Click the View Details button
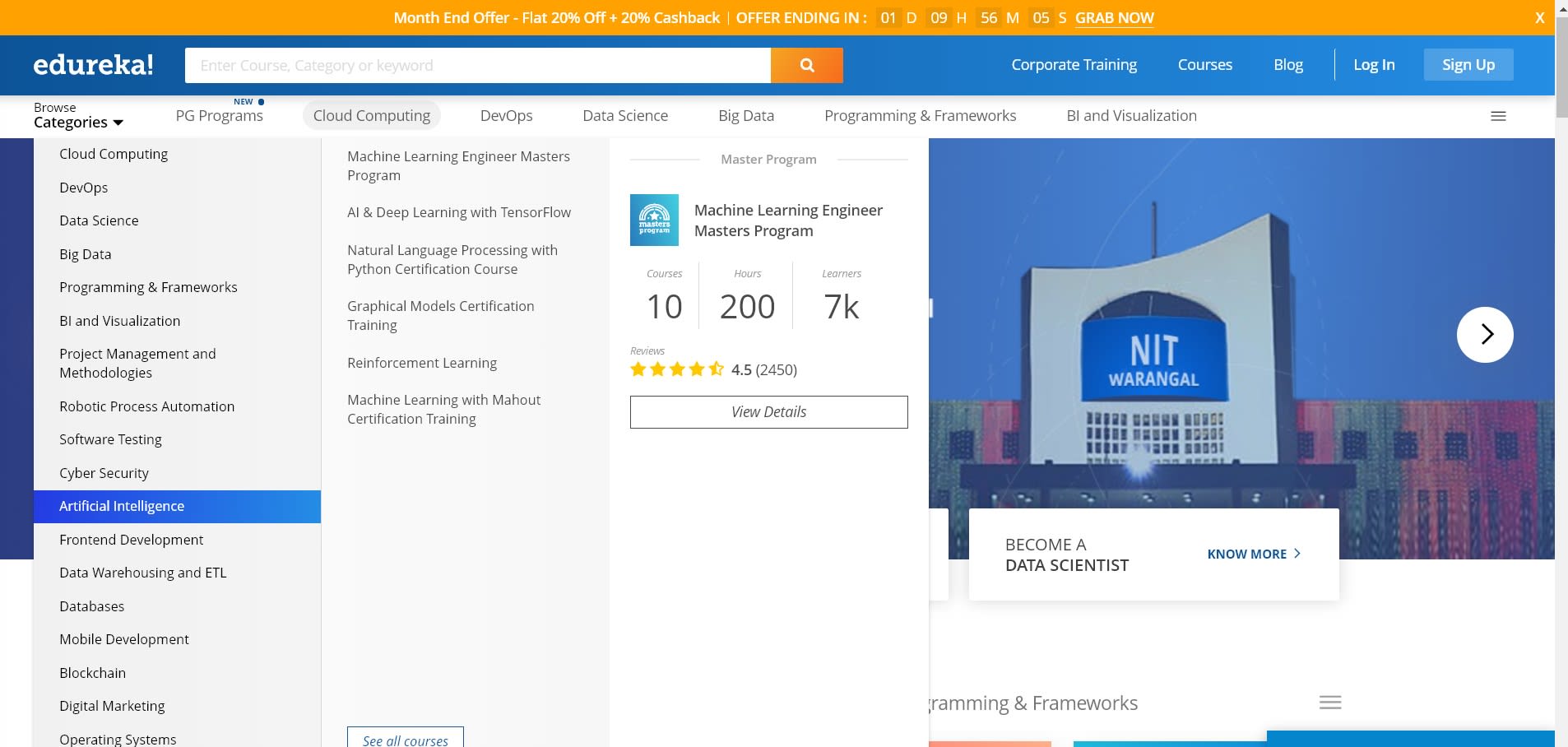This screenshot has width=1568, height=747. tap(768, 412)
